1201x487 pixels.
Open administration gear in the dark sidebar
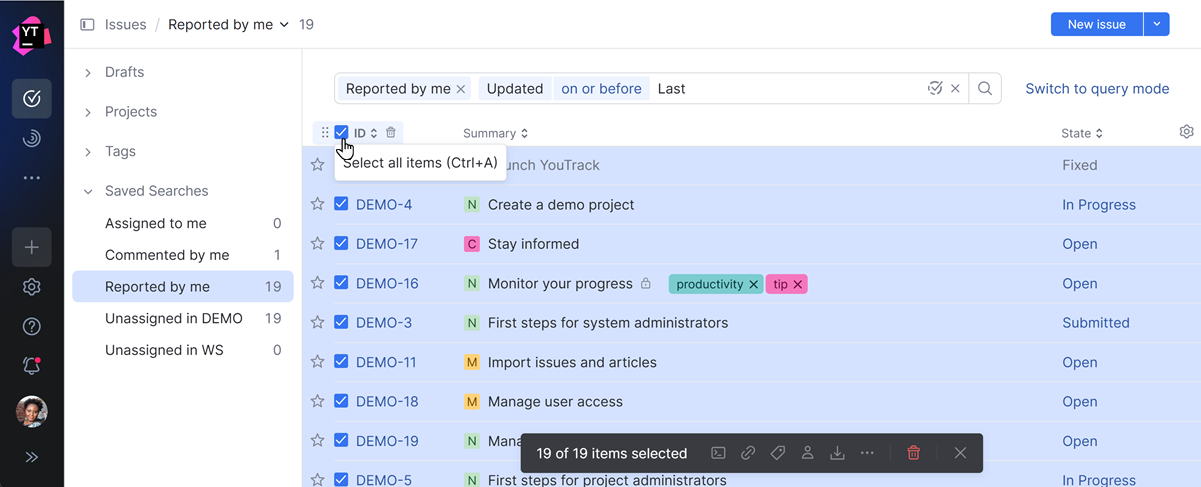[32, 287]
